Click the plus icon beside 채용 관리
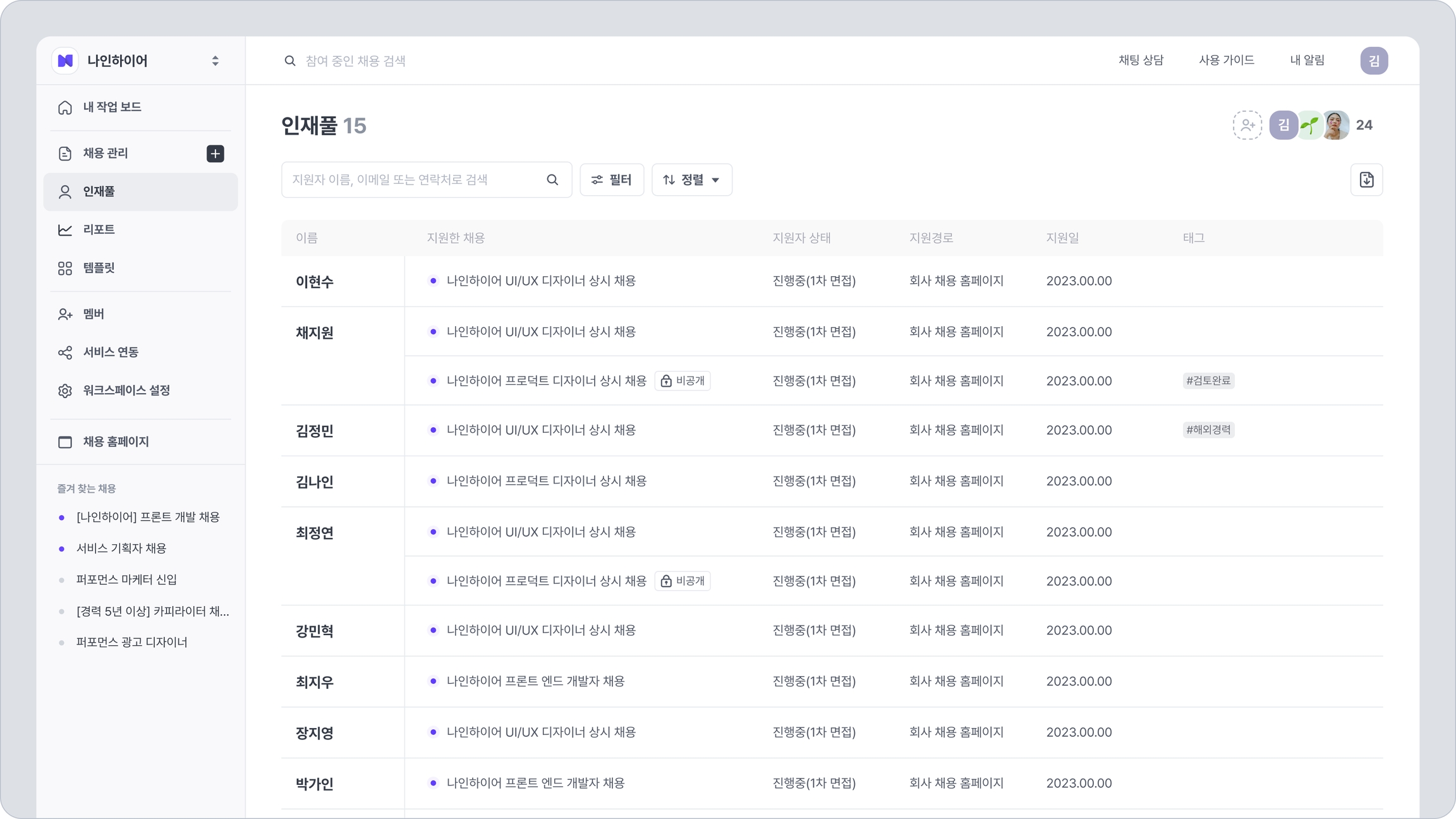This screenshot has width=1456, height=819. click(215, 154)
